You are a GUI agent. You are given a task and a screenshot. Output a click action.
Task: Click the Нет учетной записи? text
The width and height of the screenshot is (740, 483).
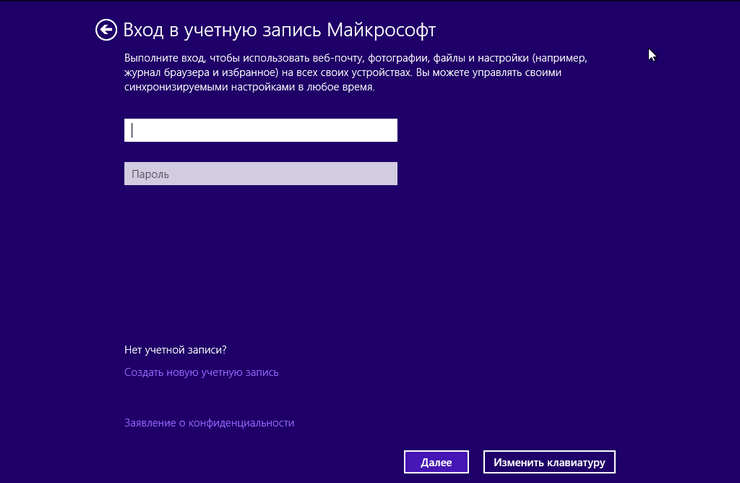click(x=175, y=350)
